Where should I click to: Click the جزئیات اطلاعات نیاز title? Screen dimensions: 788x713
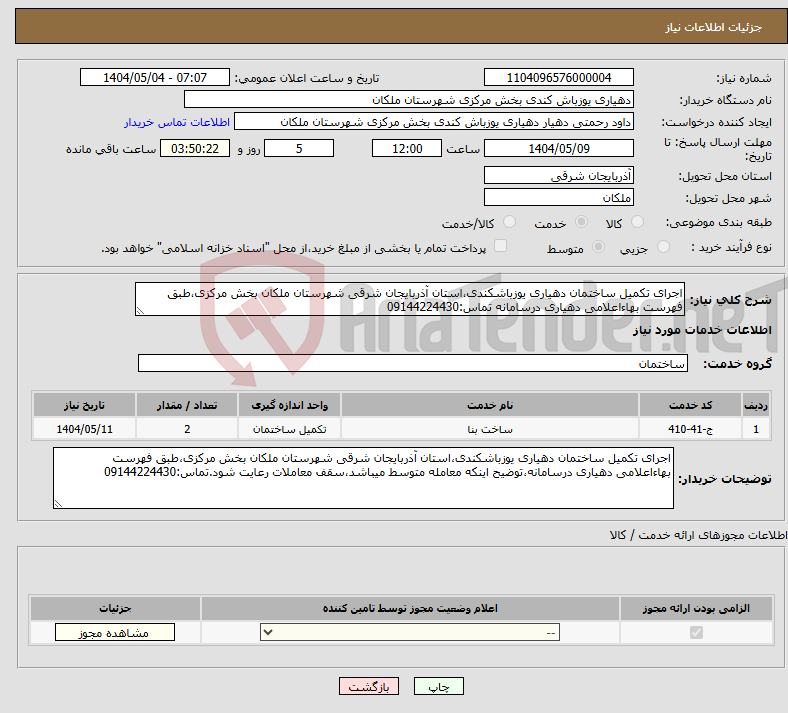click(713, 27)
